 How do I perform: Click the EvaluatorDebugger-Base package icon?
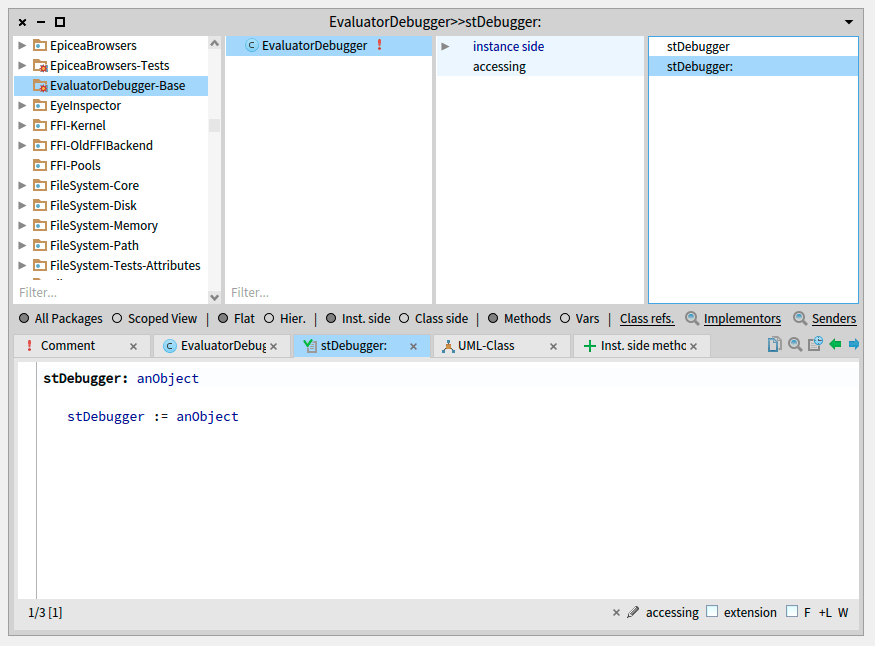coord(40,86)
